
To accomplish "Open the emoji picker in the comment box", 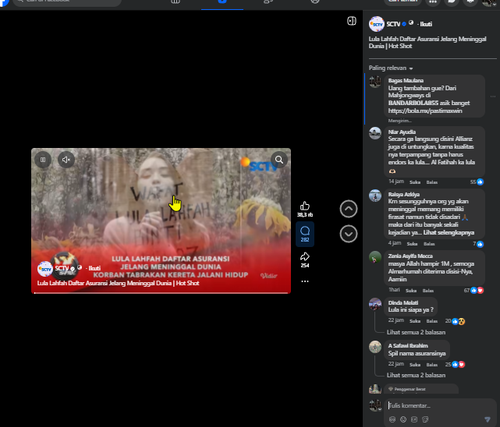I will (403, 419).
